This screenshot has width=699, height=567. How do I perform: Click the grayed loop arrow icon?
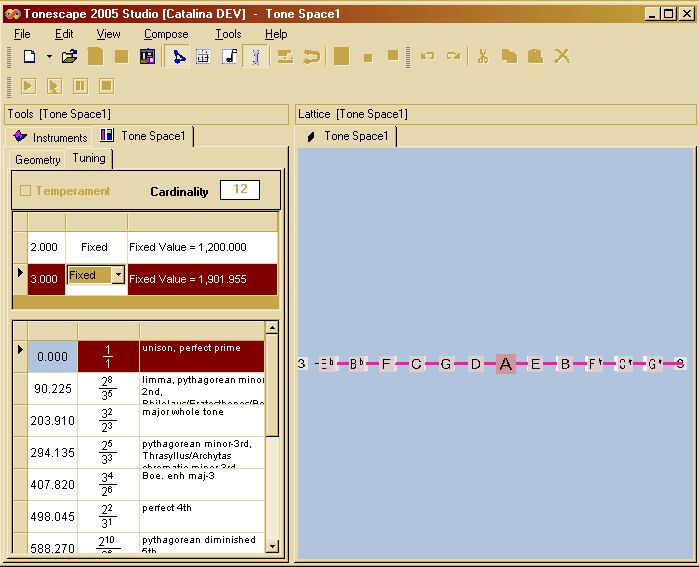311,57
